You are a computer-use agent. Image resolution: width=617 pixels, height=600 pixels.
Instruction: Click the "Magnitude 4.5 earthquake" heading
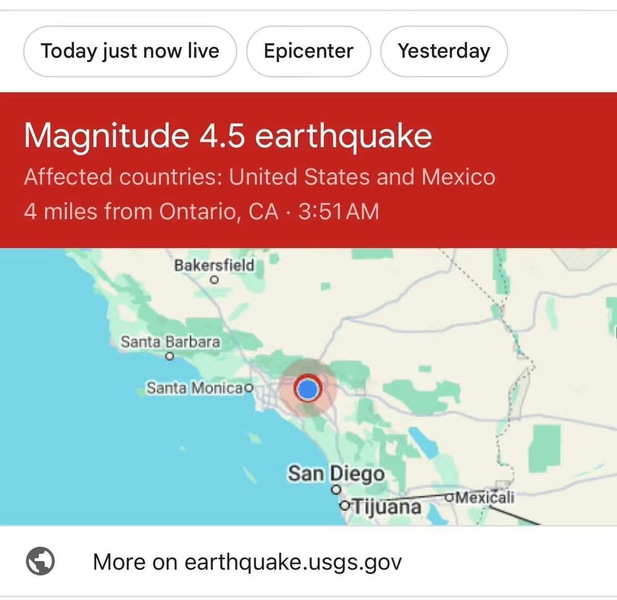tap(228, 135)
